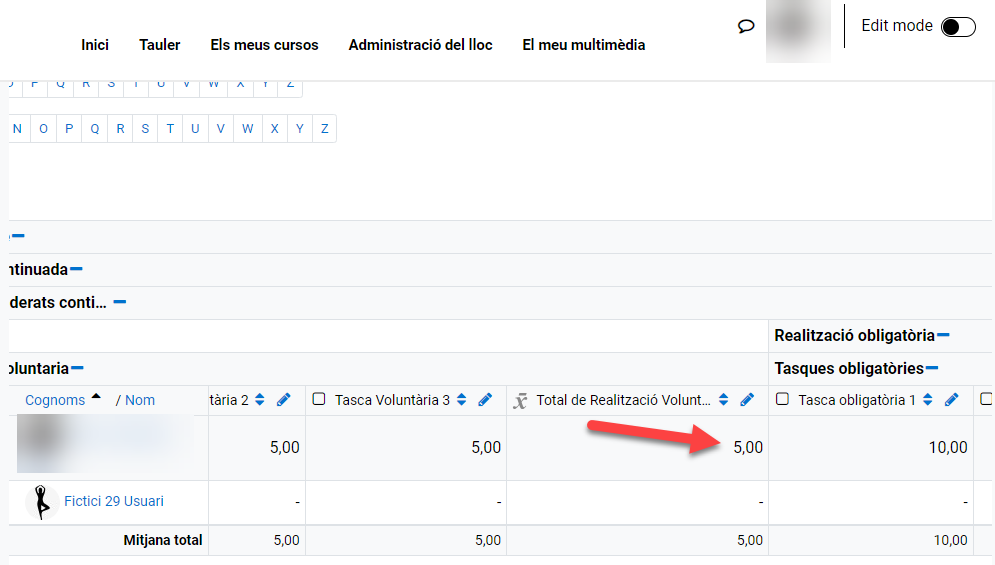This screenshot has height=565, width=995.
Task: Go to Els meus cursos
Action: click(264, 45)
